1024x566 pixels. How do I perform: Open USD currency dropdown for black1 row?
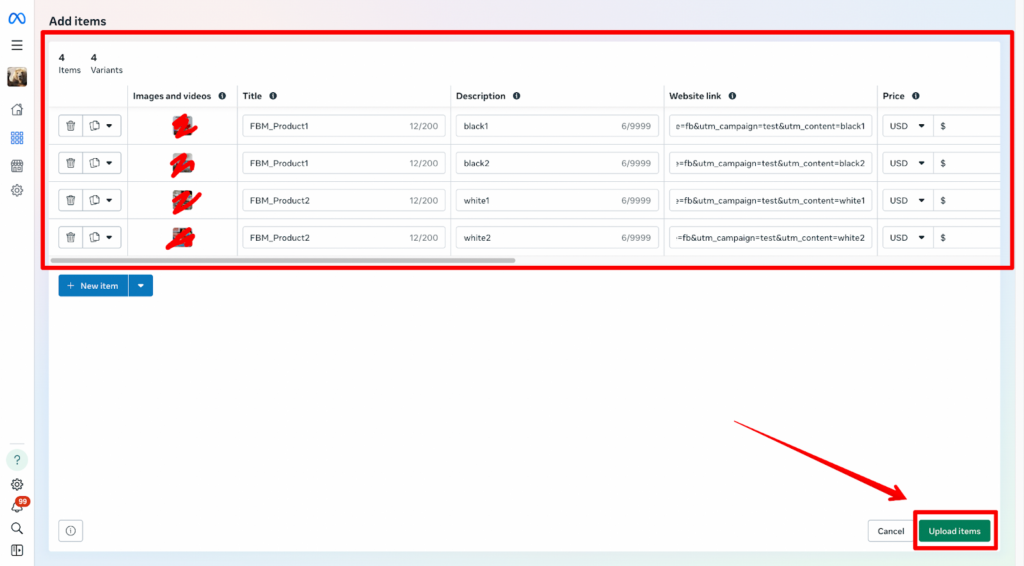click(908, 126)
